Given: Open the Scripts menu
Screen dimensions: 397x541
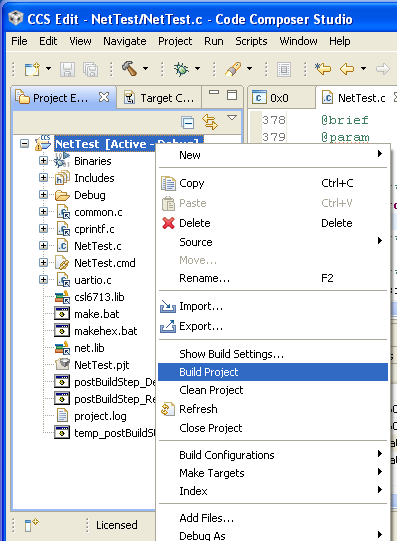Looking at the screenshot, I should pos(251,41).
